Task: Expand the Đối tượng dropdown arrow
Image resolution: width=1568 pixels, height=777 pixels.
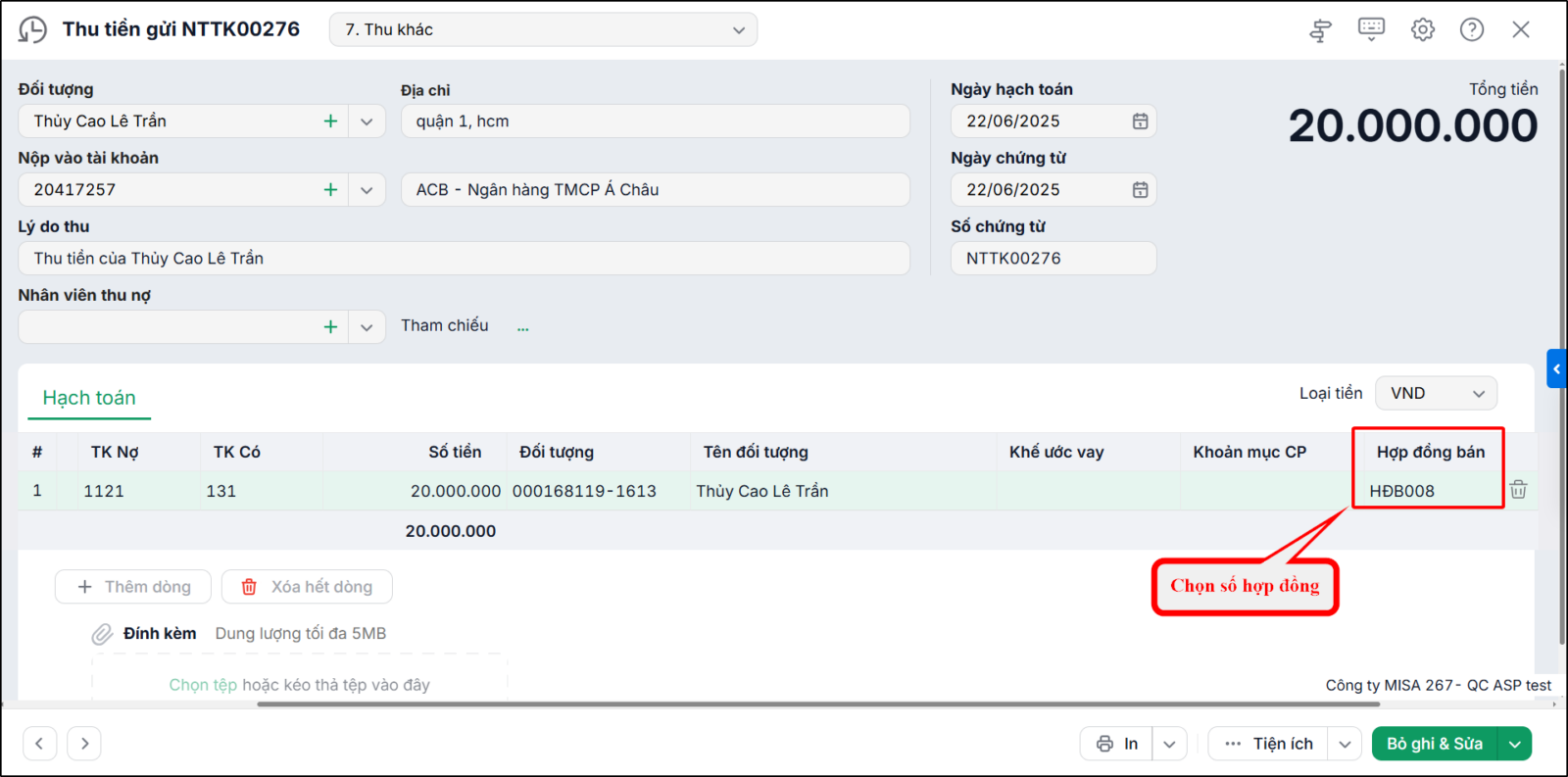Action: click(367, 121)
